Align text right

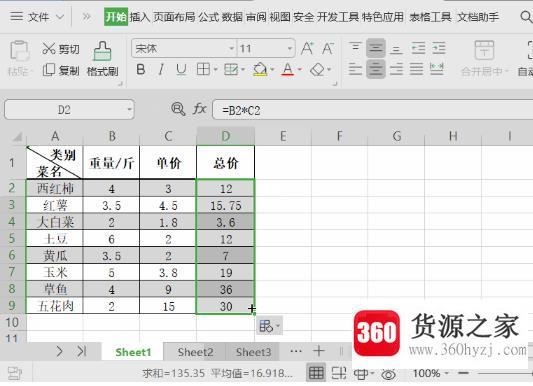coord(396,69)
